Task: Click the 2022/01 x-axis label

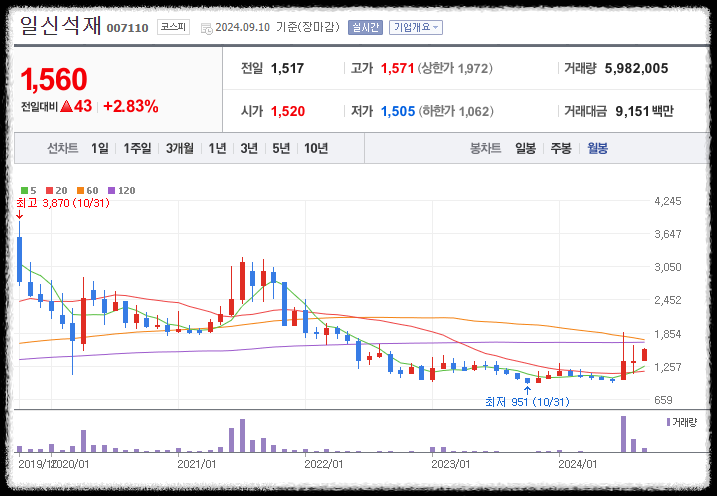Action: (324, 464)
